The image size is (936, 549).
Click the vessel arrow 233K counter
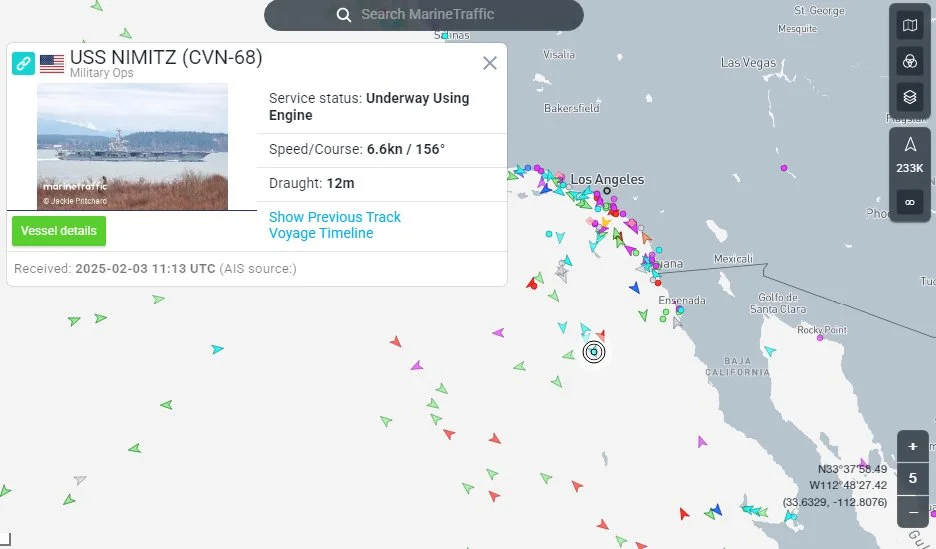(909, 155)
